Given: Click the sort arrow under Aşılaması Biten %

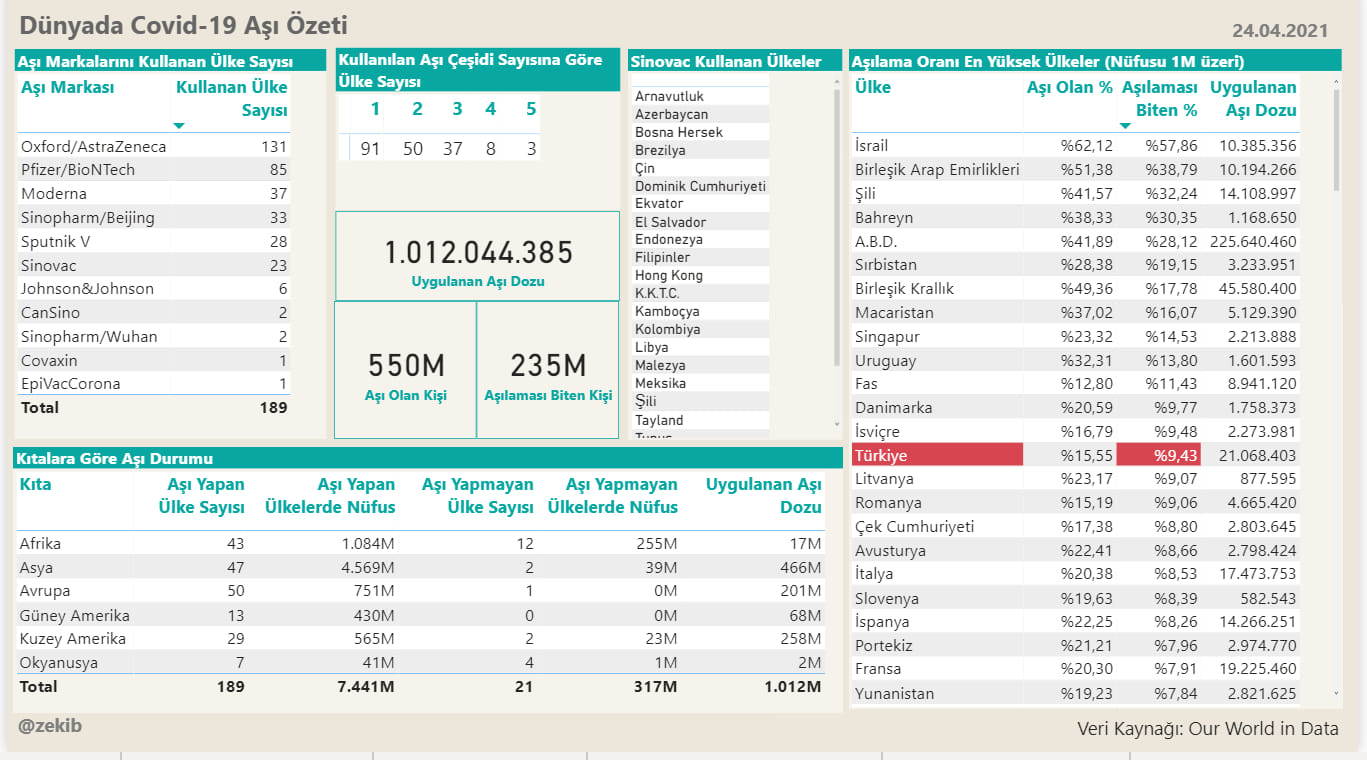Looking at the screenshot, I should (1125, 126).
